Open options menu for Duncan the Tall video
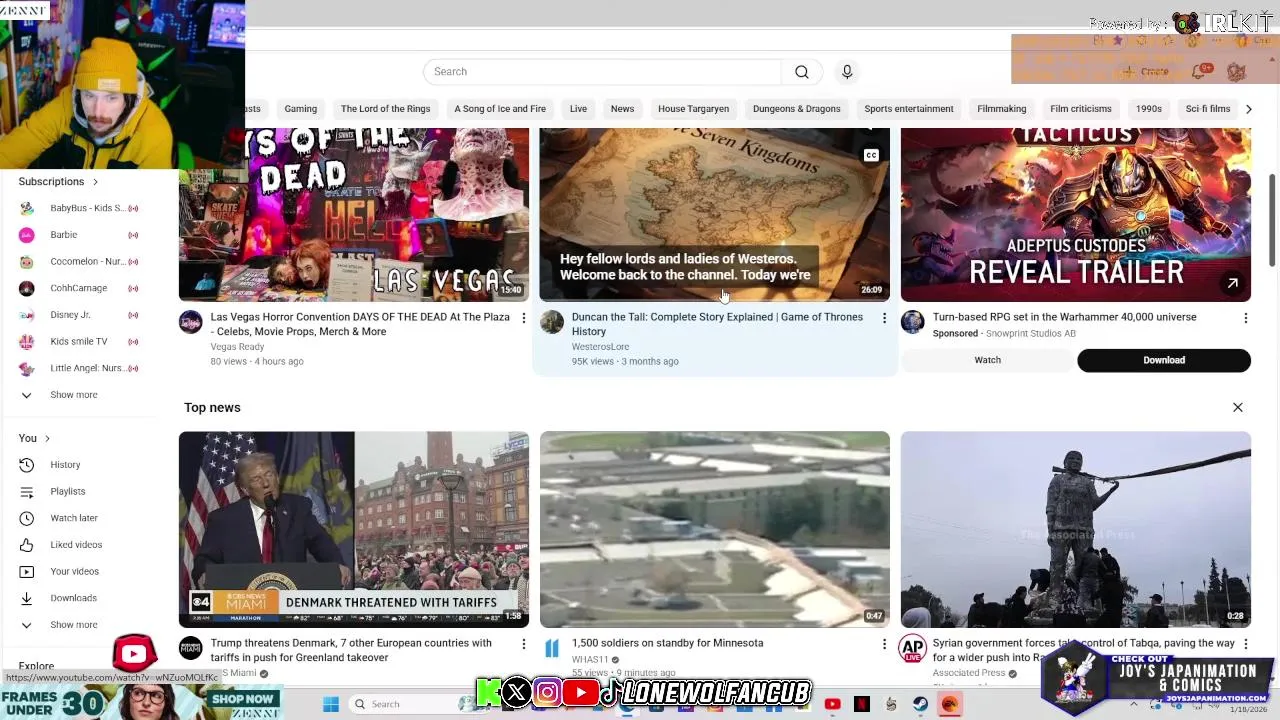Image resolution: width=1280 pixels, height=720 pixels. coord(884,318)
